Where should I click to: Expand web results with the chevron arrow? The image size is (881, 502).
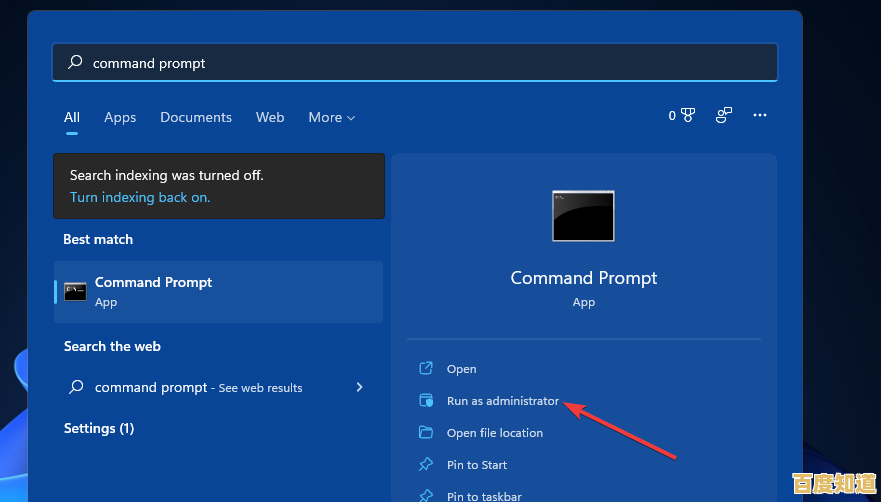pos(359,387)
